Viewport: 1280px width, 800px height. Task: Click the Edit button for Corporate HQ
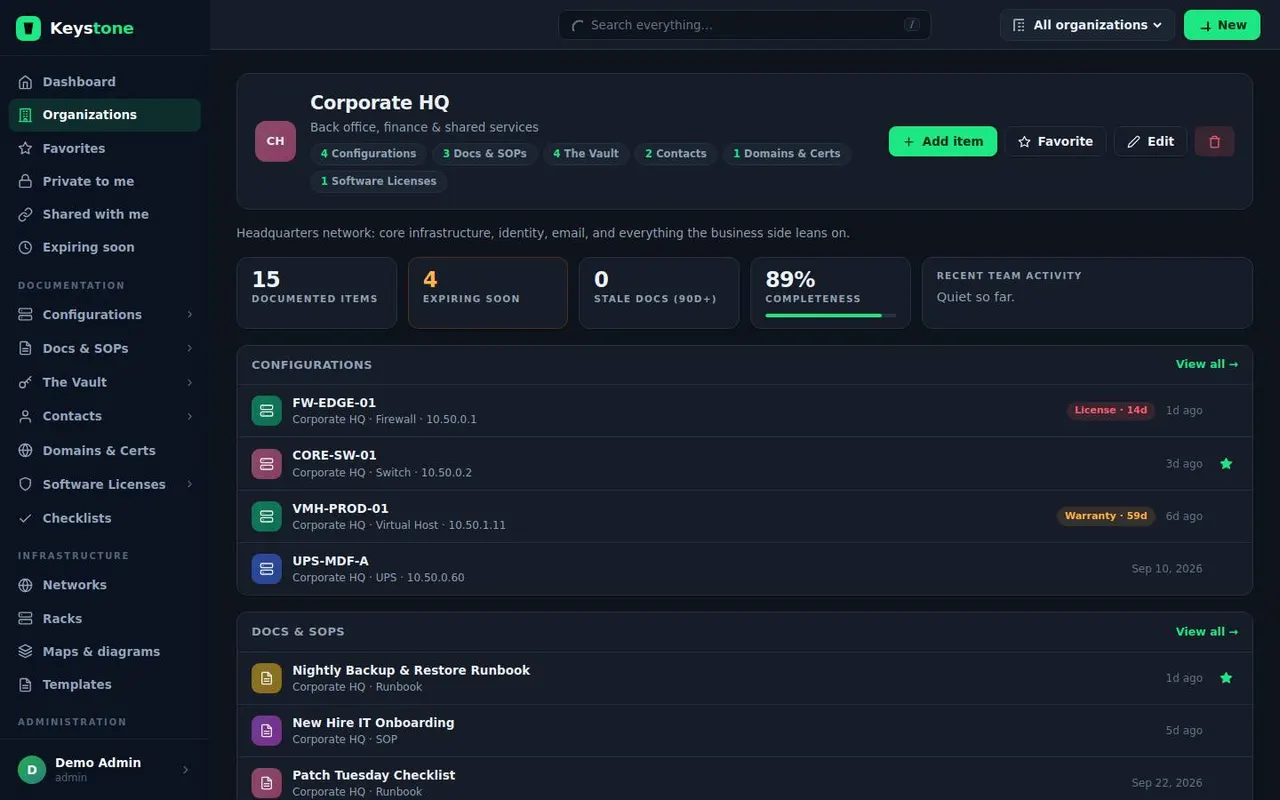(x=1151, y=142)
